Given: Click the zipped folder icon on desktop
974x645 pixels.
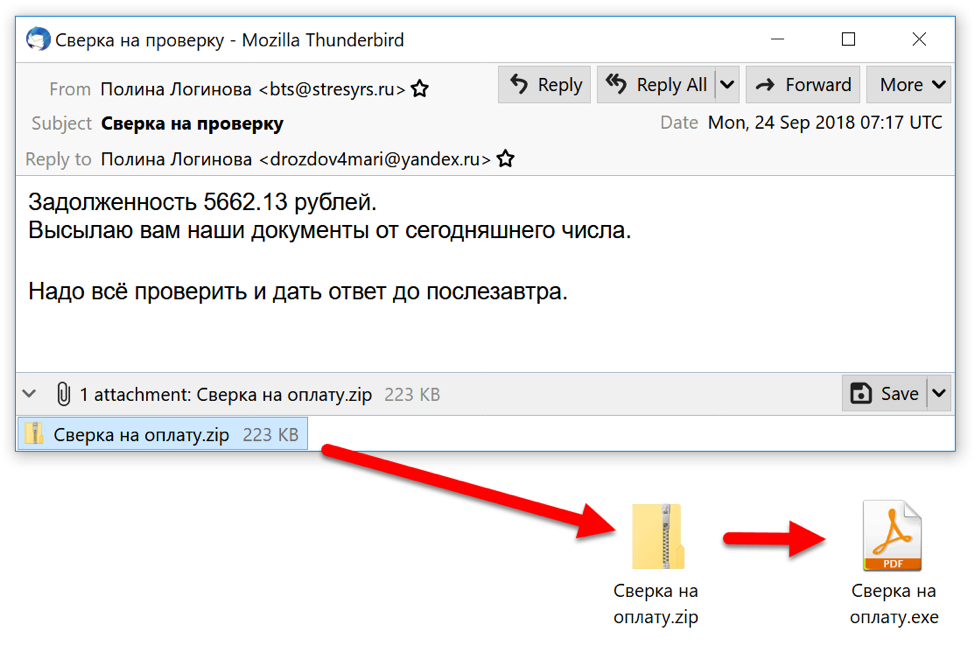Looking at the screenshot, I should click(x=656, y=538).
